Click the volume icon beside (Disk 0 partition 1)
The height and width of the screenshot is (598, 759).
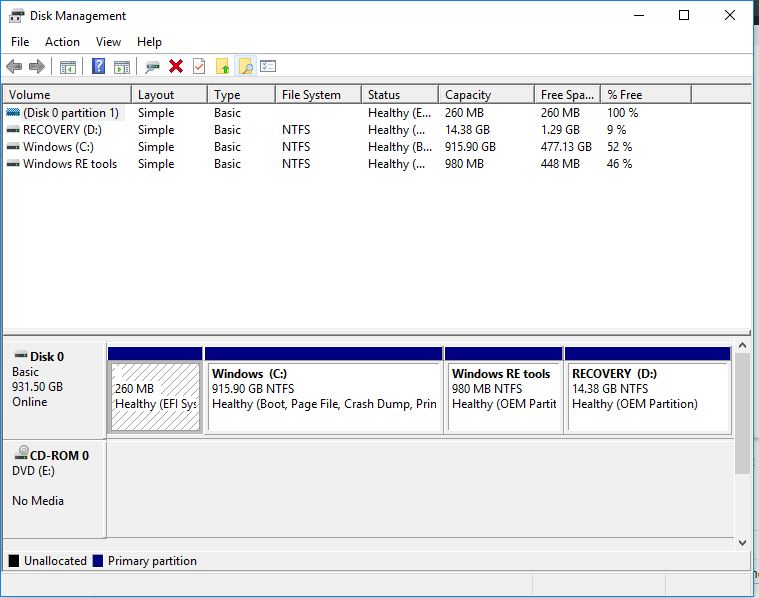pyautogui.click(x=13, y=112)
